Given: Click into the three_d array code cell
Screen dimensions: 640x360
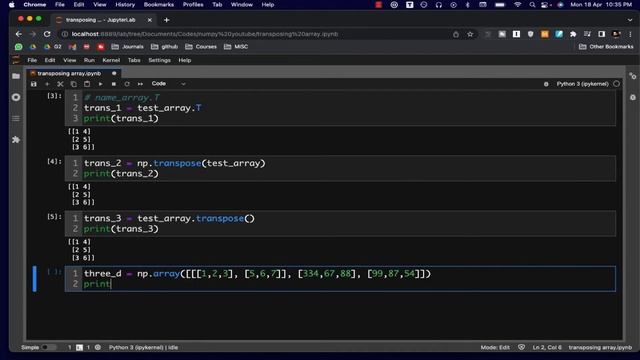Looking at the screenshot, I should click(340, 279).
